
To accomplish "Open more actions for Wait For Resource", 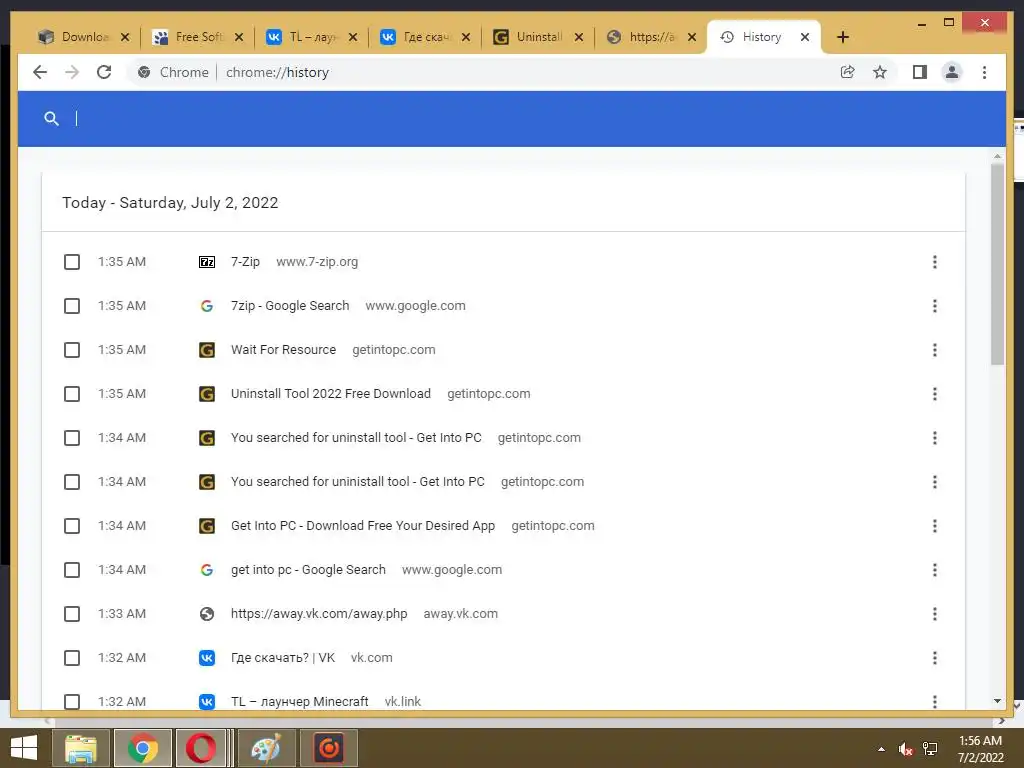I will tap(935, 350).
